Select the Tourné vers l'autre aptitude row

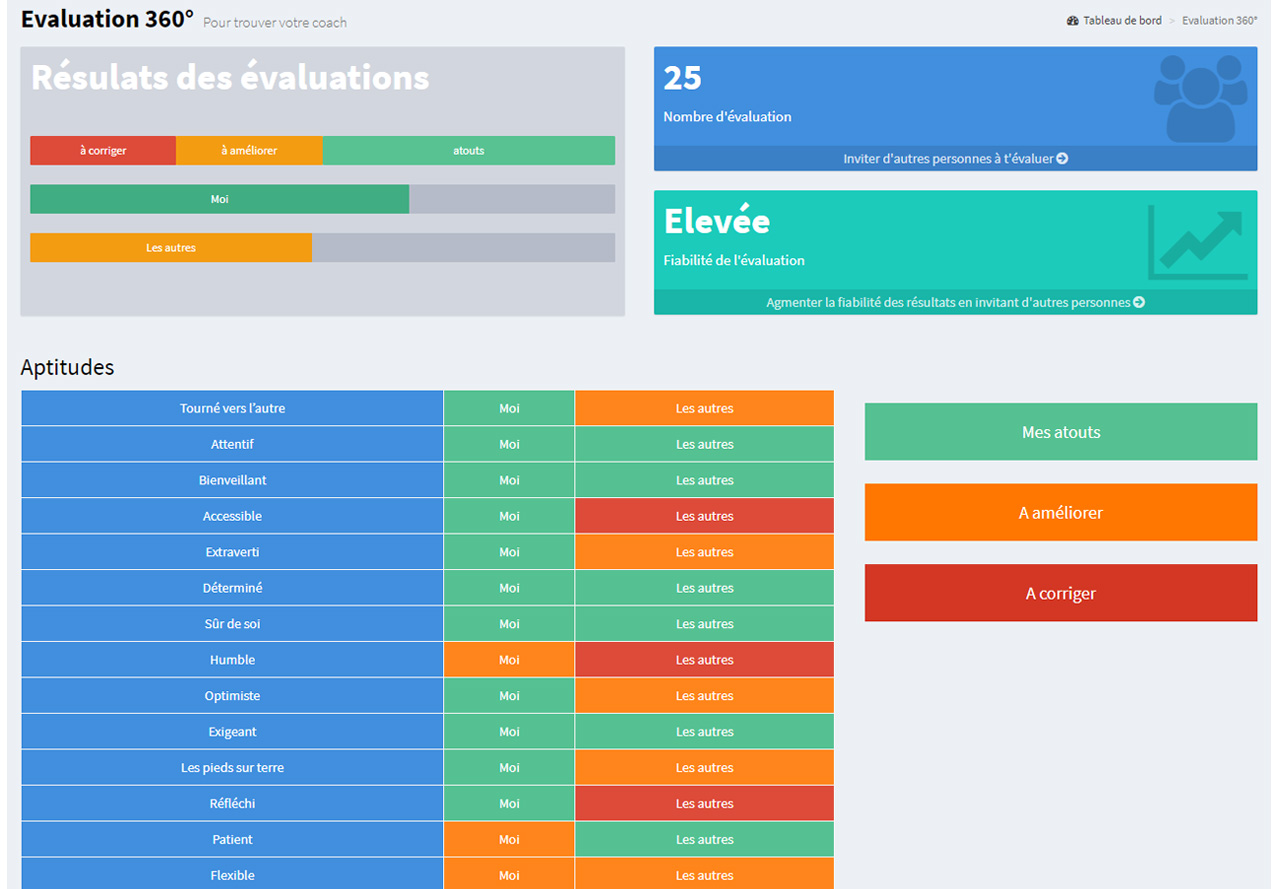427,408
